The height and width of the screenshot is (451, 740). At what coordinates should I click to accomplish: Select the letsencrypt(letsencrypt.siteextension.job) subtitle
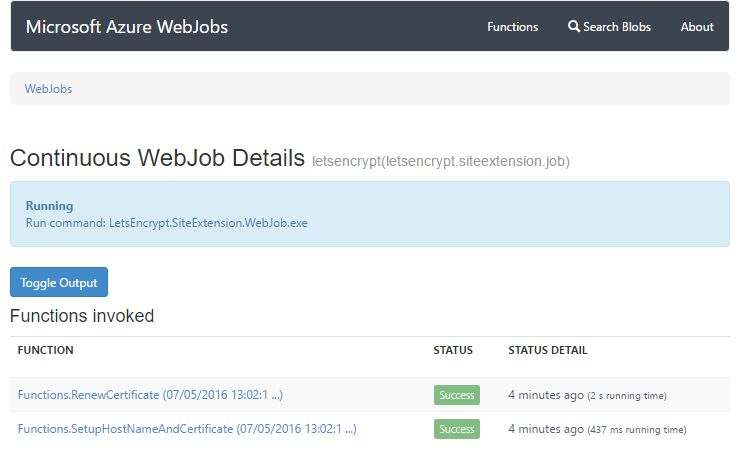tap(441, 161)
